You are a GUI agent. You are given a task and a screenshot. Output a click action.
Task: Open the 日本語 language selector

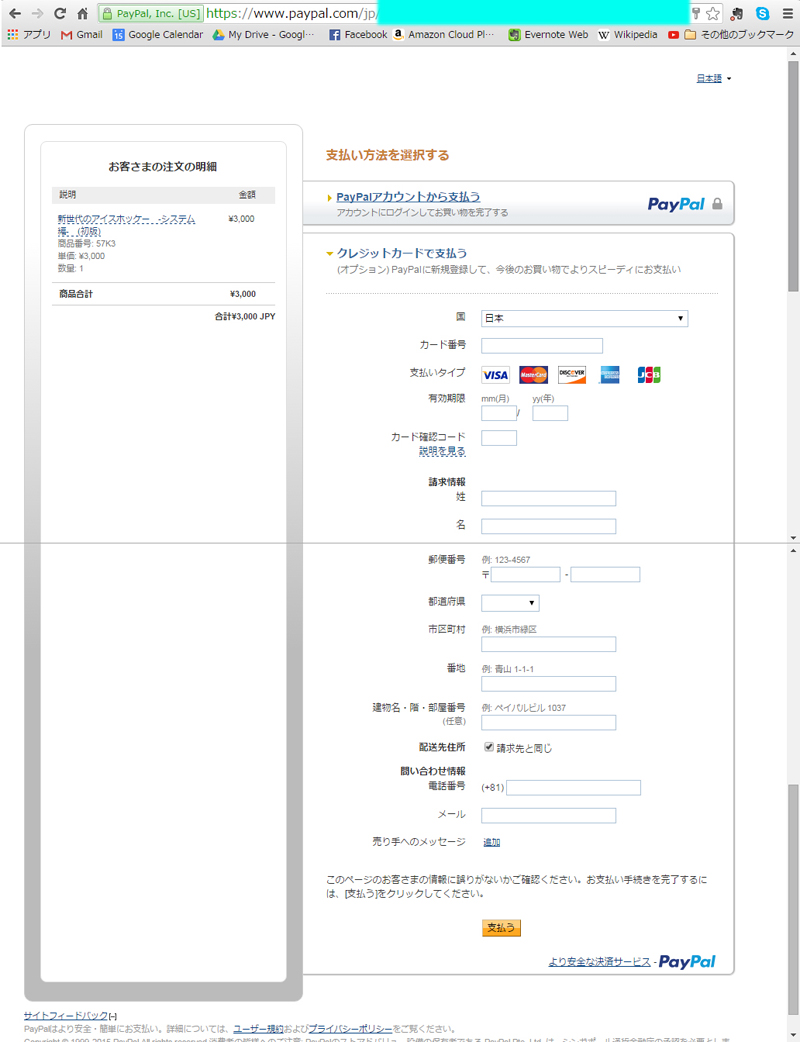point(713,79)
